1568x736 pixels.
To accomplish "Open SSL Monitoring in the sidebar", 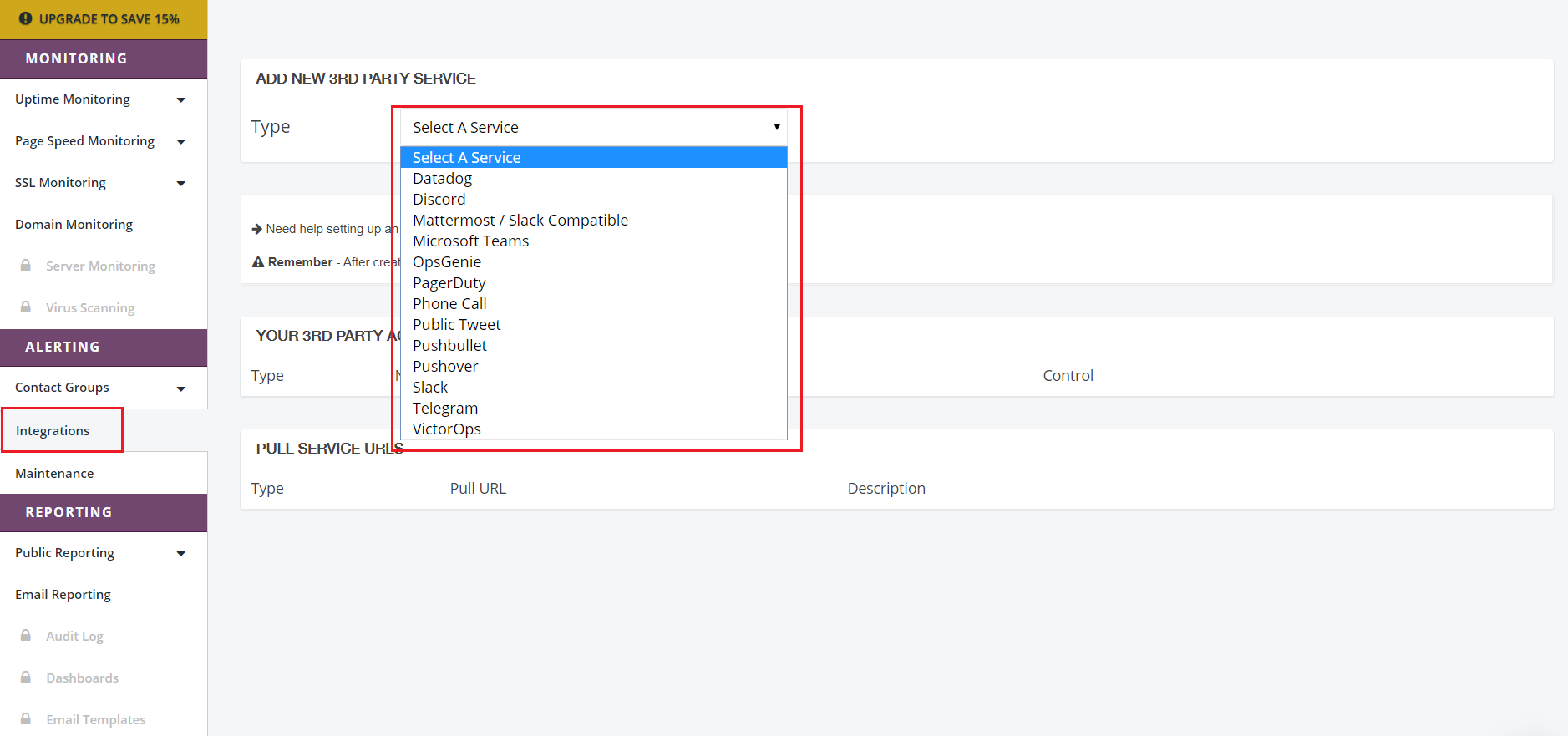I will pyautogui.click(x=60, y=183).
